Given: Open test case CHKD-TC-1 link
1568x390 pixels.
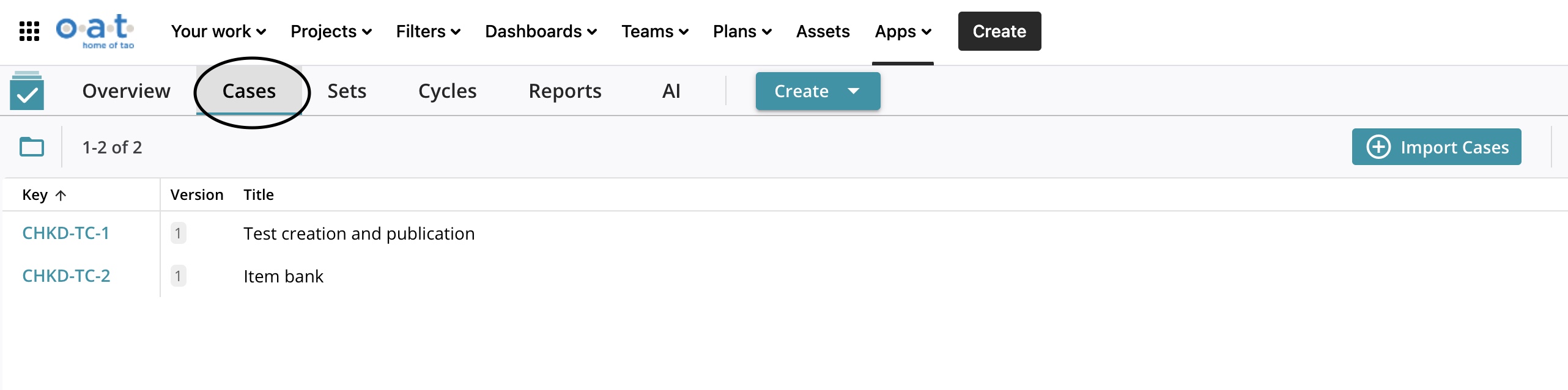Looking at the screenshot, I should [x=65, y=233].
